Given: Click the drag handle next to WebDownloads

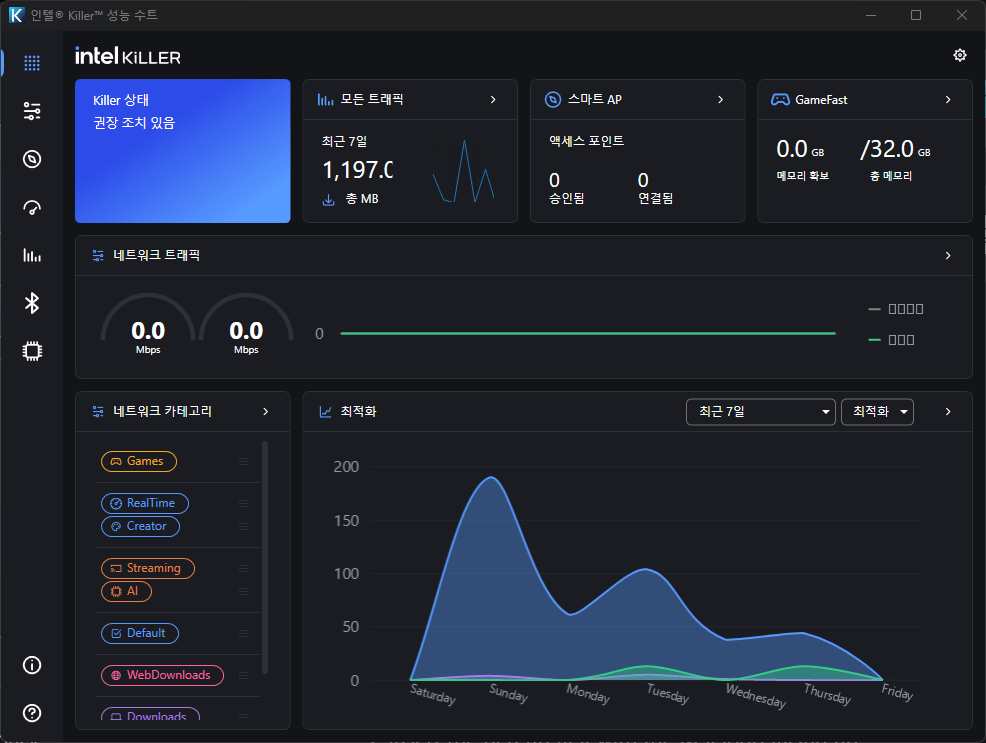Looking at the screenshot, I should [x=243, y=675].
